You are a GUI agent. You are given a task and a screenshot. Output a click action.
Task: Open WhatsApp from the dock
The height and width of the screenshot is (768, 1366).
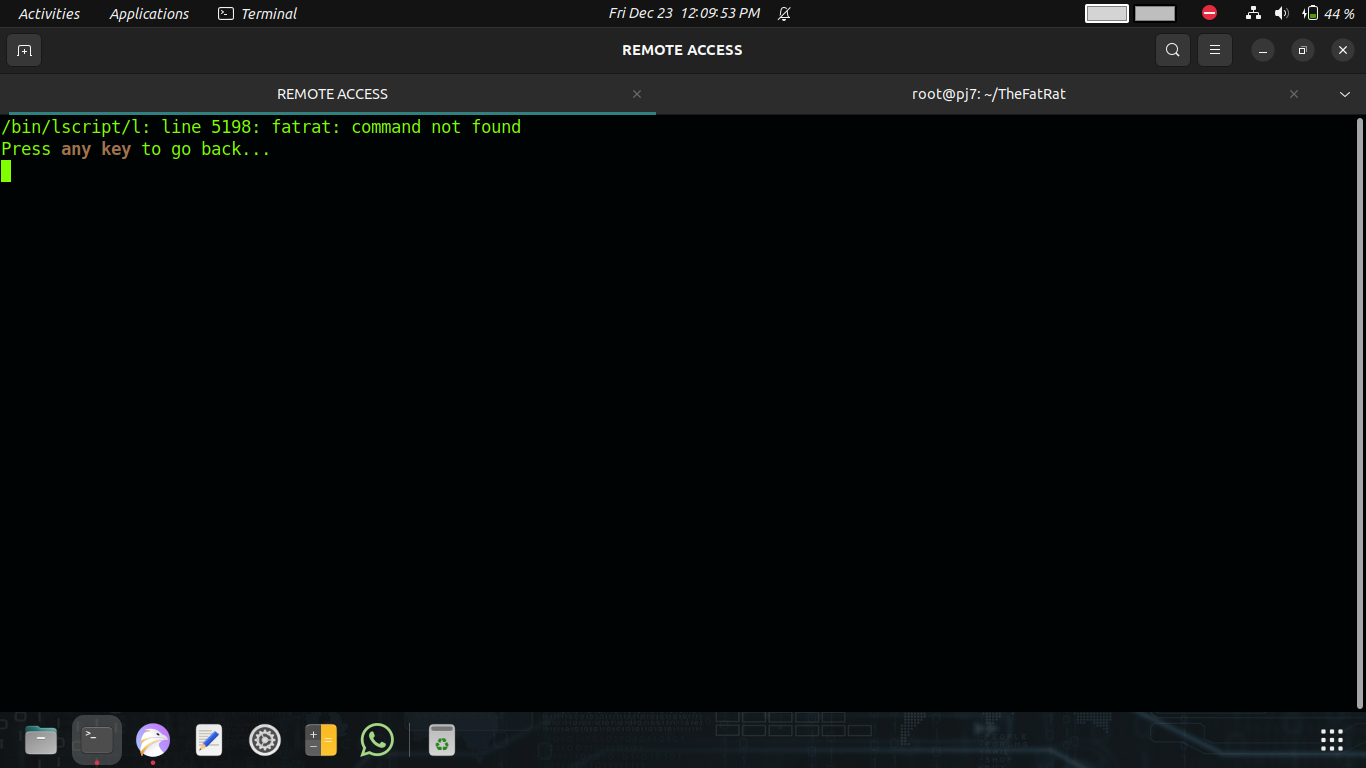(x=377, y=740)
